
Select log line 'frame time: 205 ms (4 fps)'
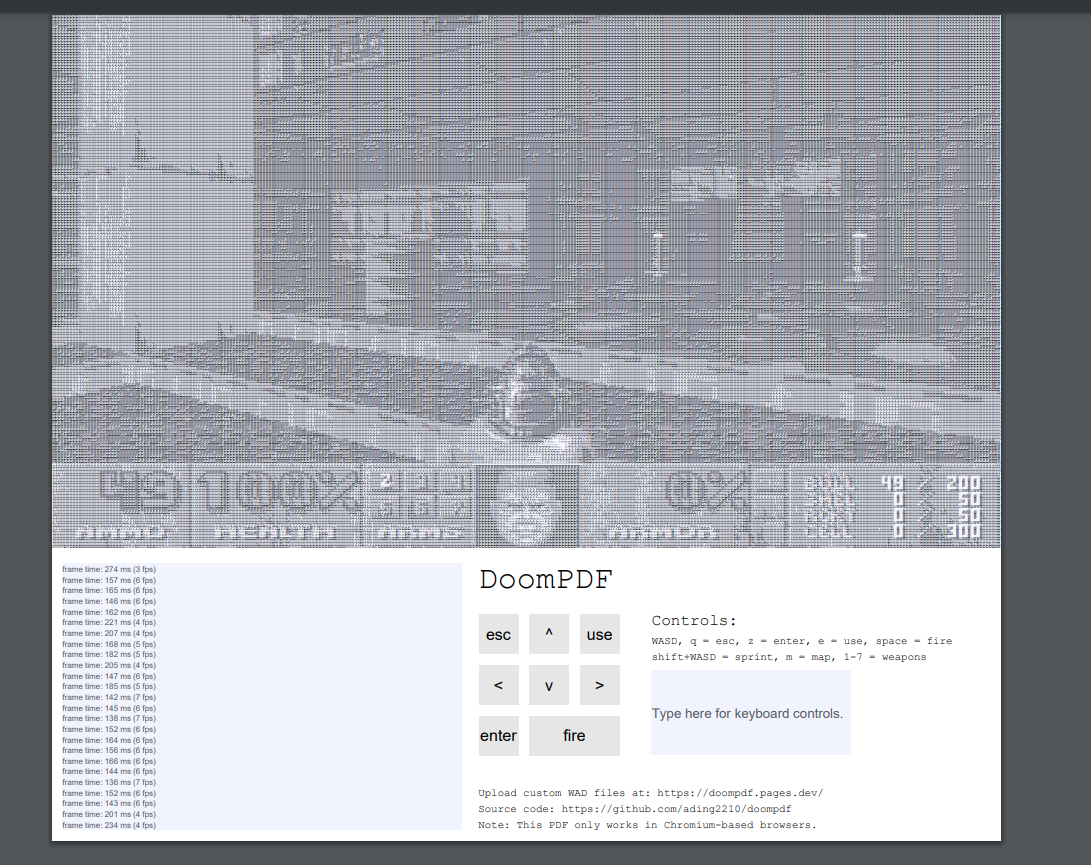109,665
